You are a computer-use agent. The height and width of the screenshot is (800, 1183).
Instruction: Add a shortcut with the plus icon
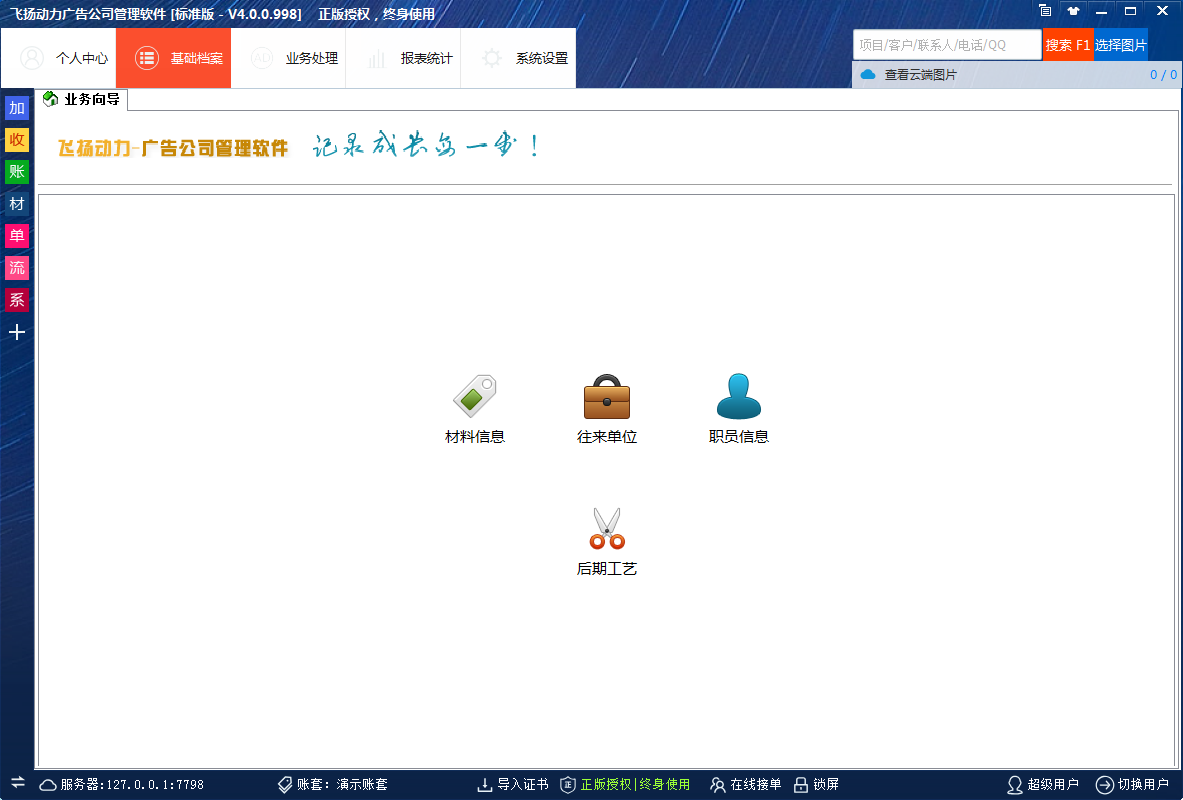coord(17,333)
